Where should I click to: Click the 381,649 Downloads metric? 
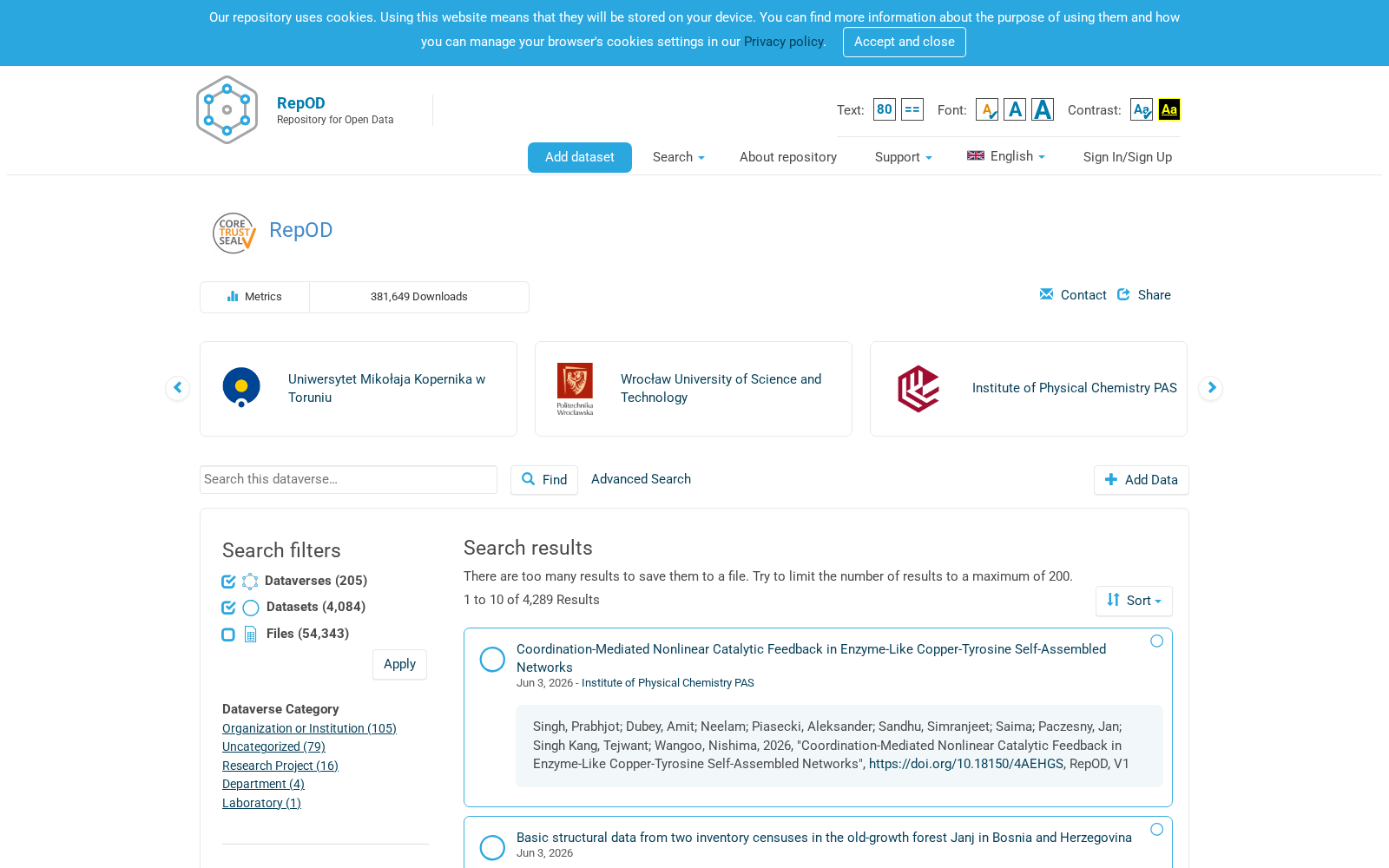tap(418, 297)
